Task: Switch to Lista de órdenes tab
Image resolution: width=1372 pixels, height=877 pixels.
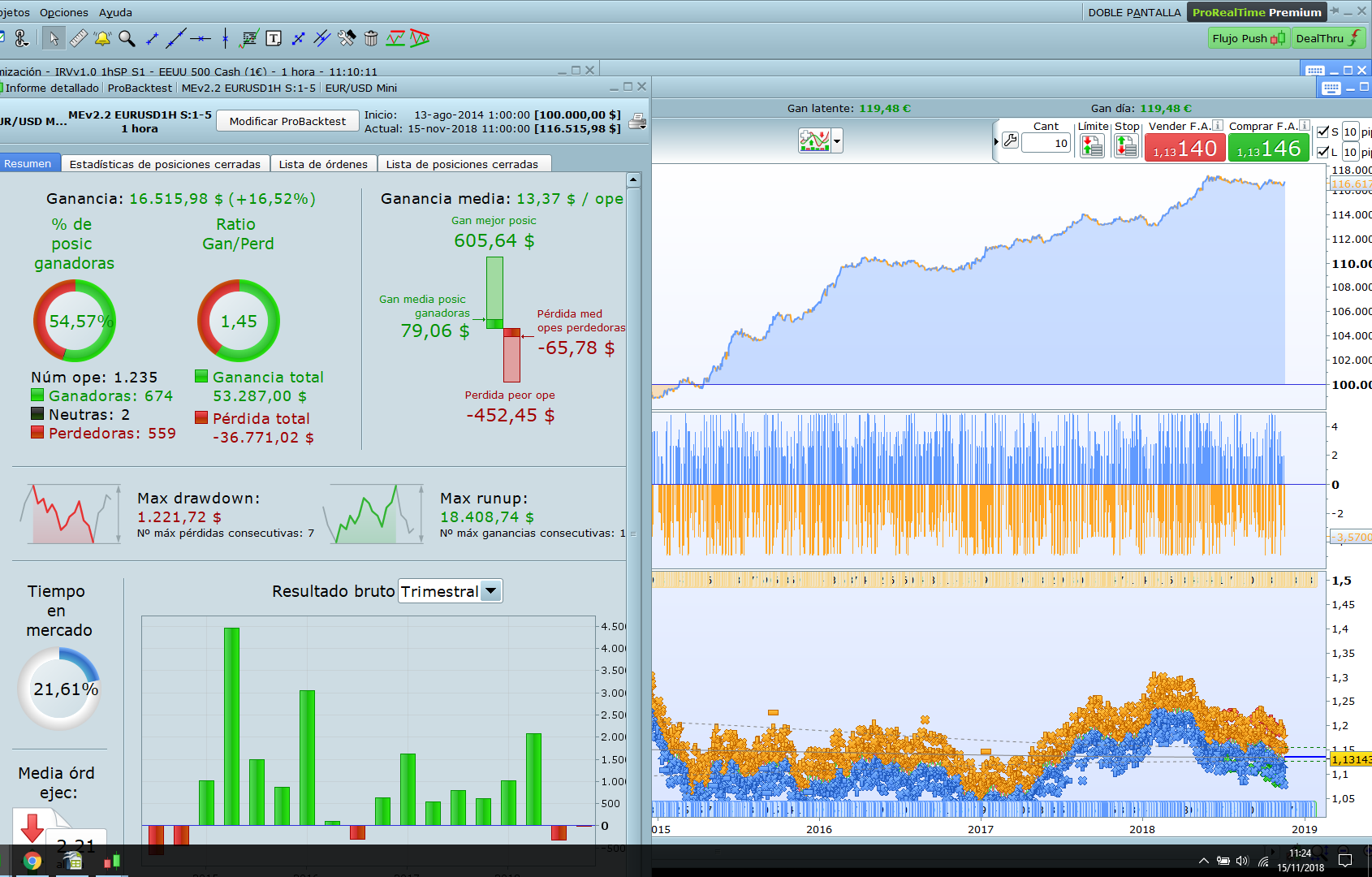Action: 323,164
